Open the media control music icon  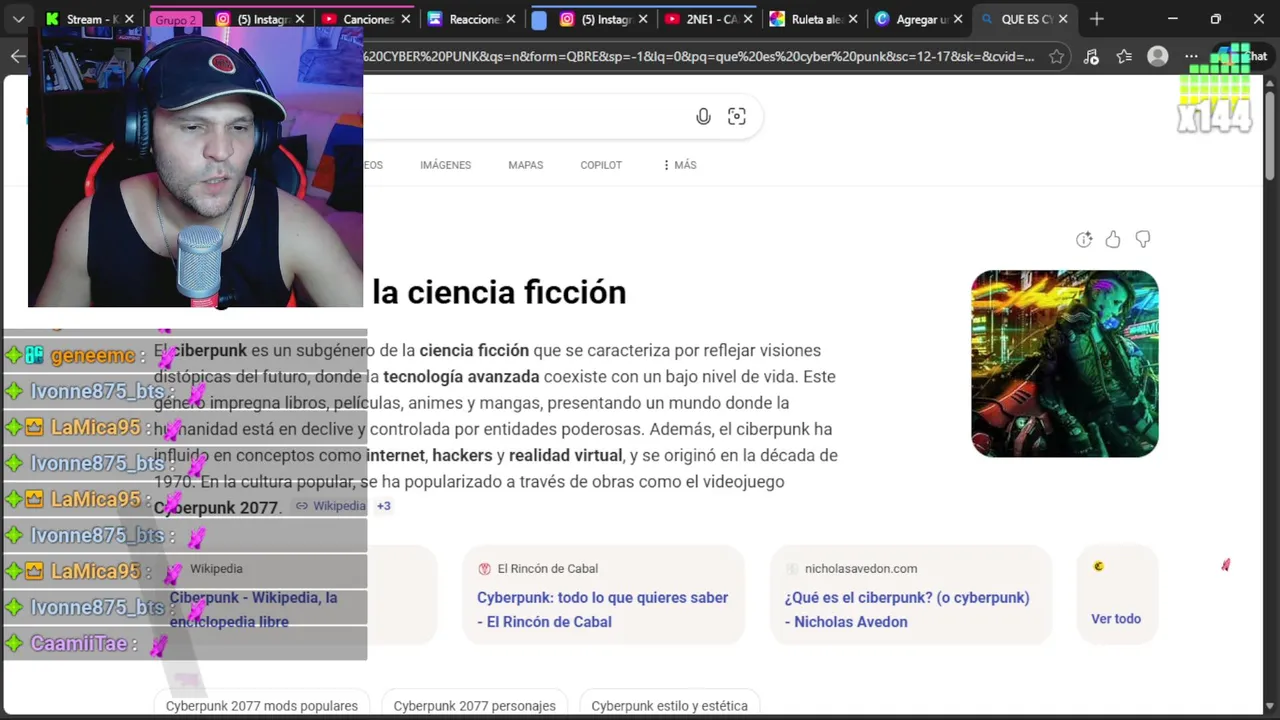click(x=1091, y=57)
